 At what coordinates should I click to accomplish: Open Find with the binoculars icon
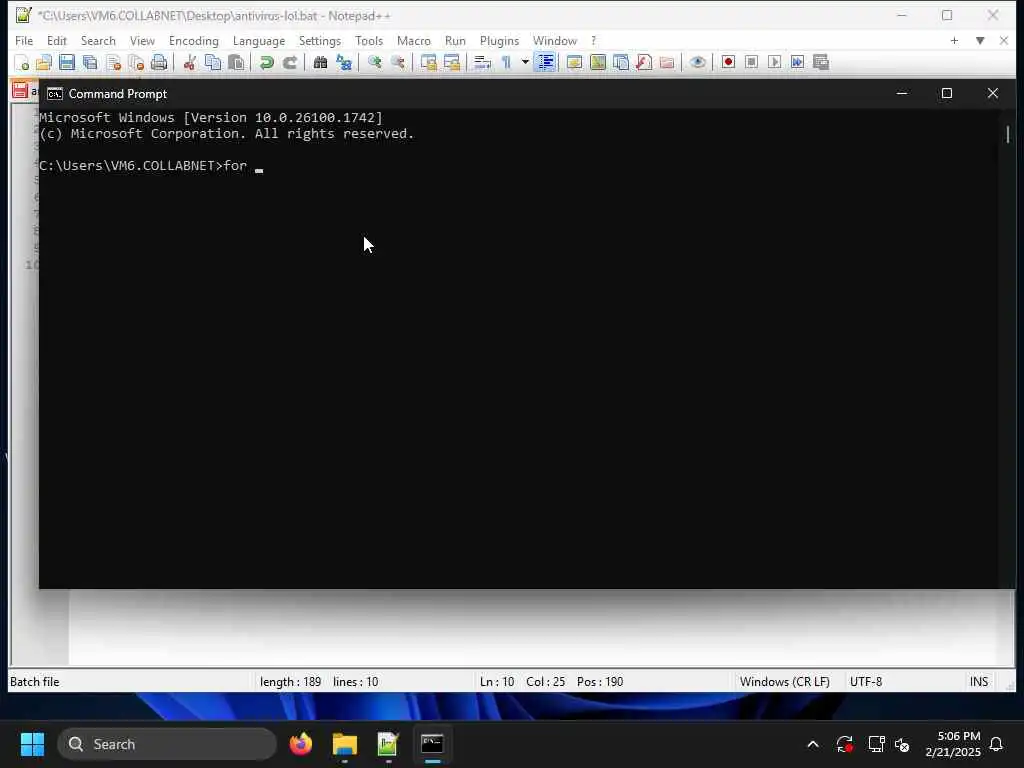tap(320, 63)
